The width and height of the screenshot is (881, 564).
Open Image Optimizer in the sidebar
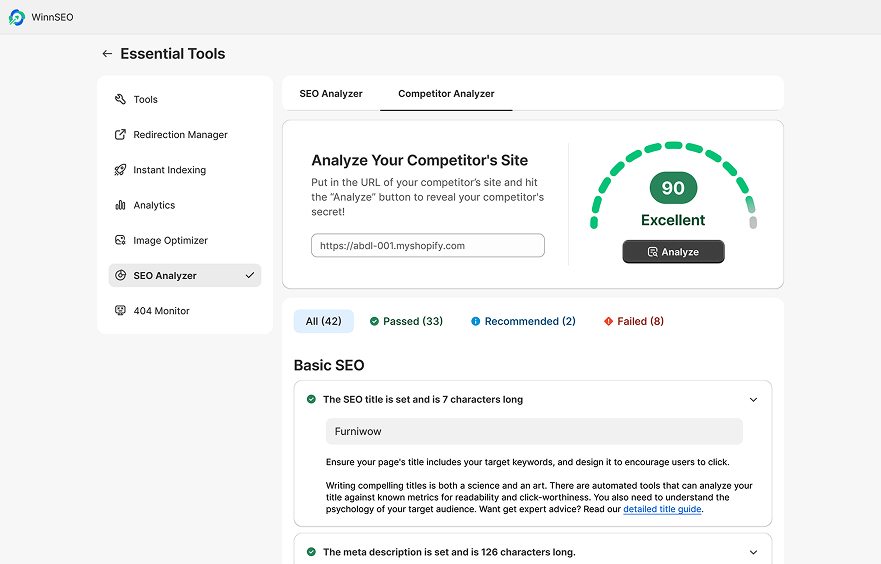[185, 240]
